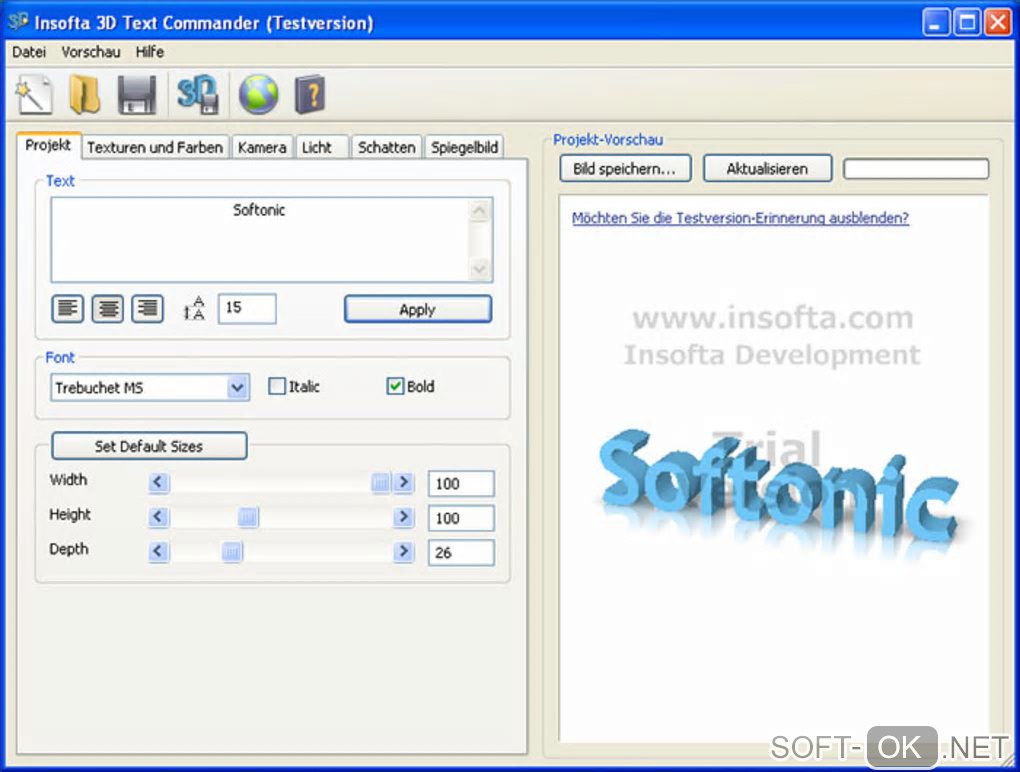Open the Hilfe menu
This screenshot has height=772, width=1020.
pos(150,52)
